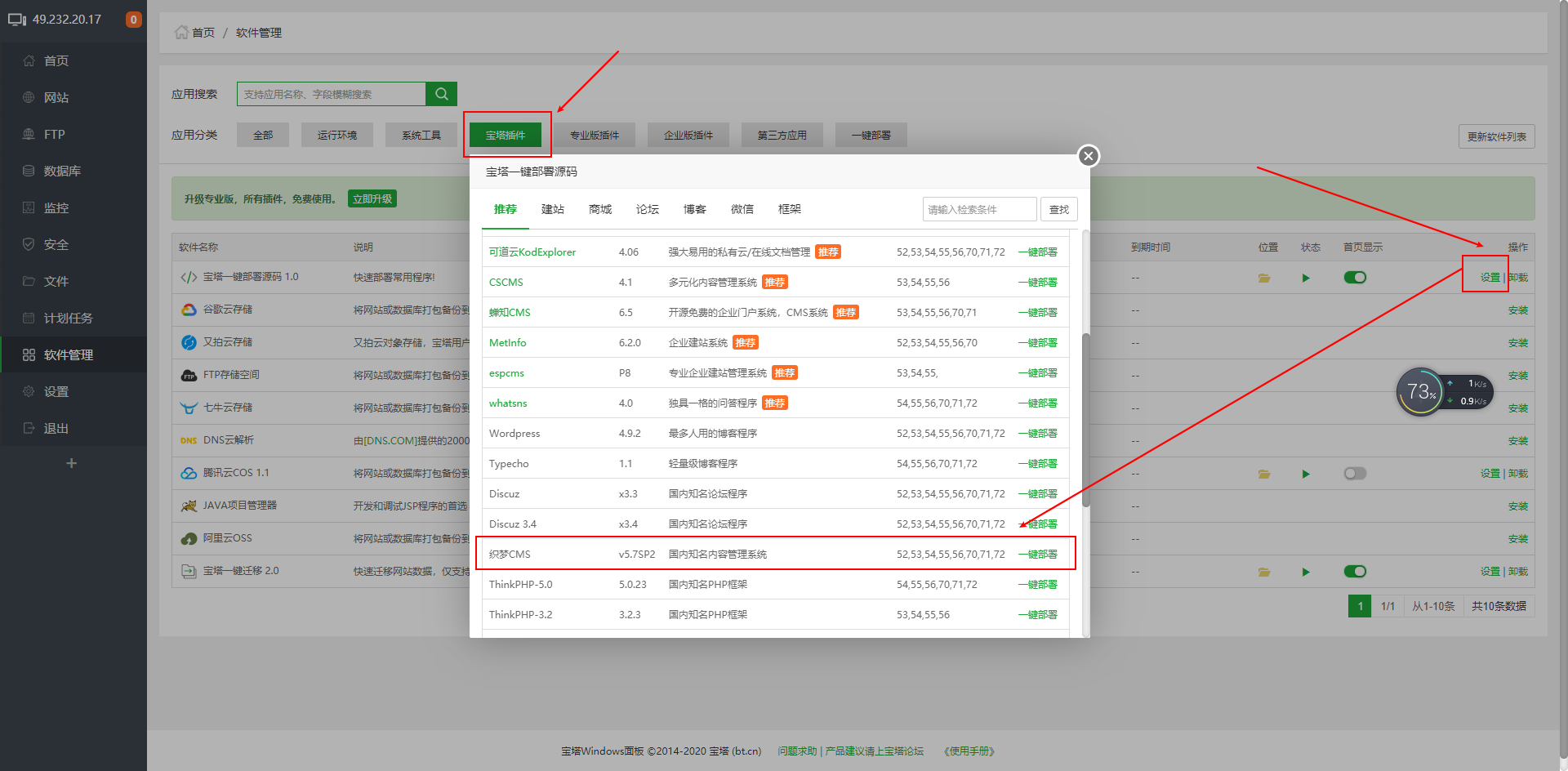
Task: Open folder location for 宝塔一键部署源码
Action: pyautogui.click(x=1264, y=278)
